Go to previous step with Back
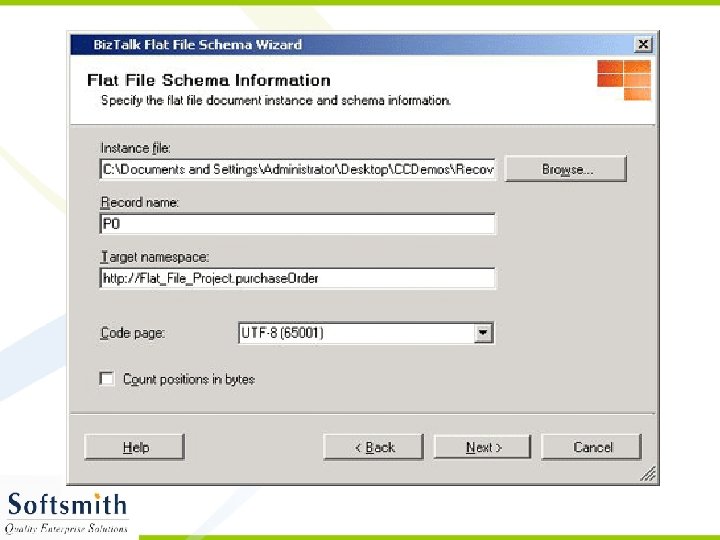The width and height of the screenshot is (720, 540). [373, 447]
